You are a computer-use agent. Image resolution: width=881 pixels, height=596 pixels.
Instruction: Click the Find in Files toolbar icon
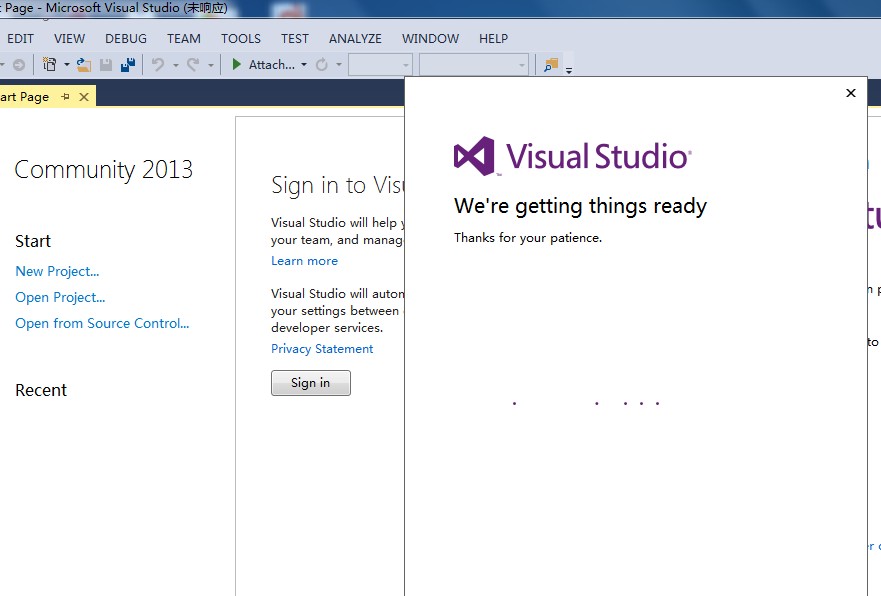point(551,65)
